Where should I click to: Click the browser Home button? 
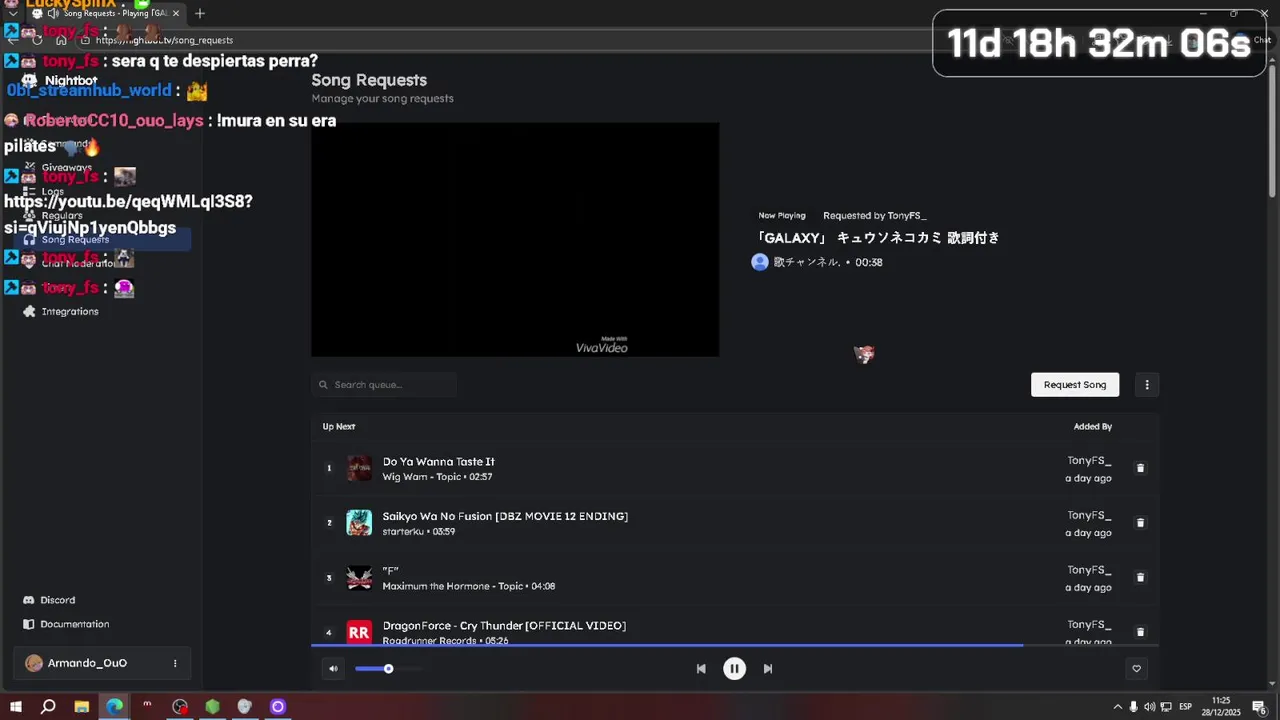pos(61,40)
